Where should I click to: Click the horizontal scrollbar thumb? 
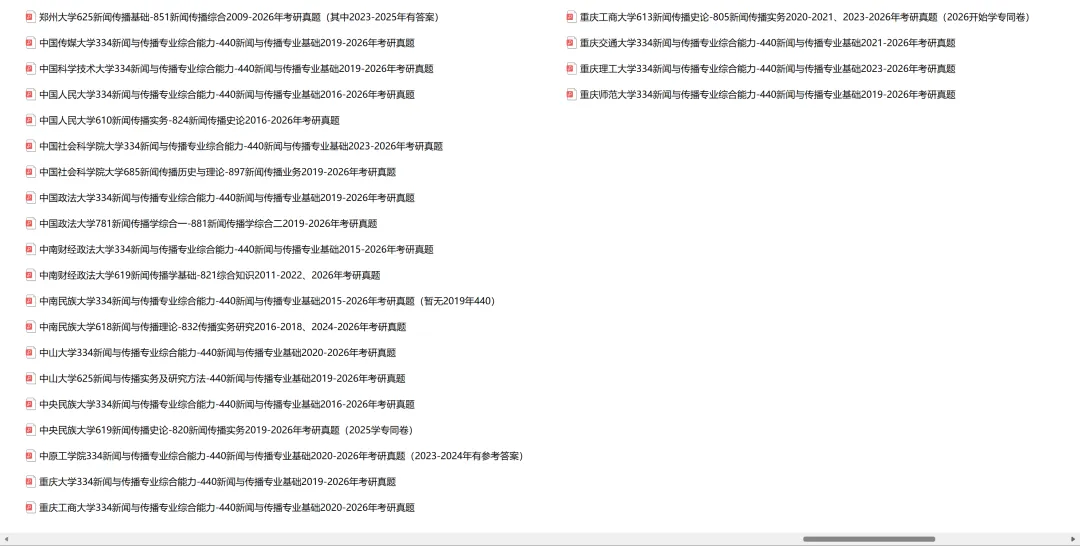coord(869,539)
